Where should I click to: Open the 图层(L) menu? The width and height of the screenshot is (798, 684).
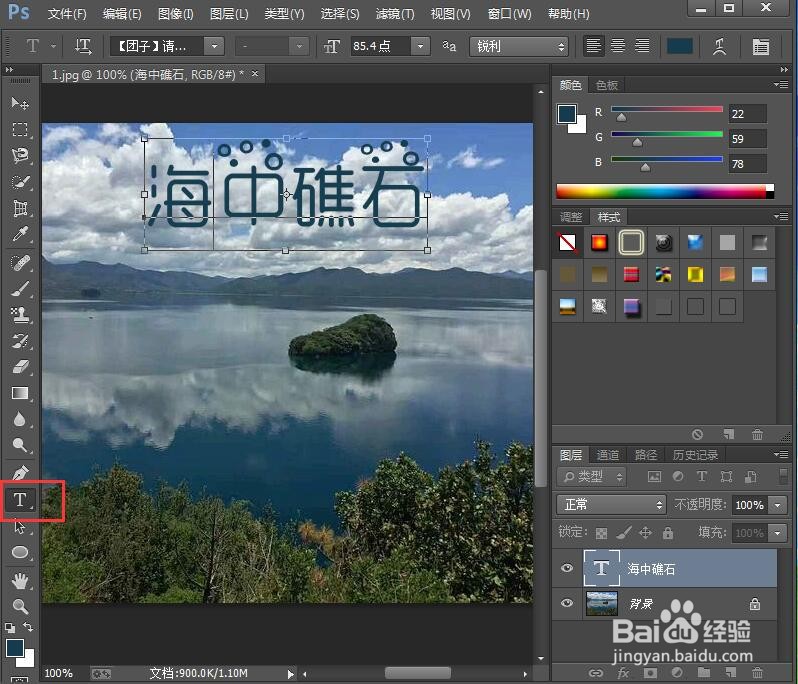click(229, 14)
